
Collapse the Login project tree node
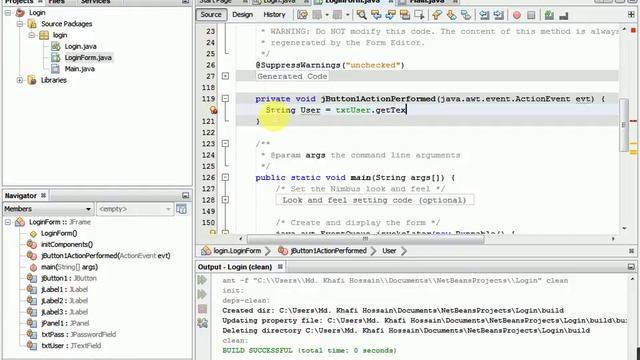(x=8, y=13)
